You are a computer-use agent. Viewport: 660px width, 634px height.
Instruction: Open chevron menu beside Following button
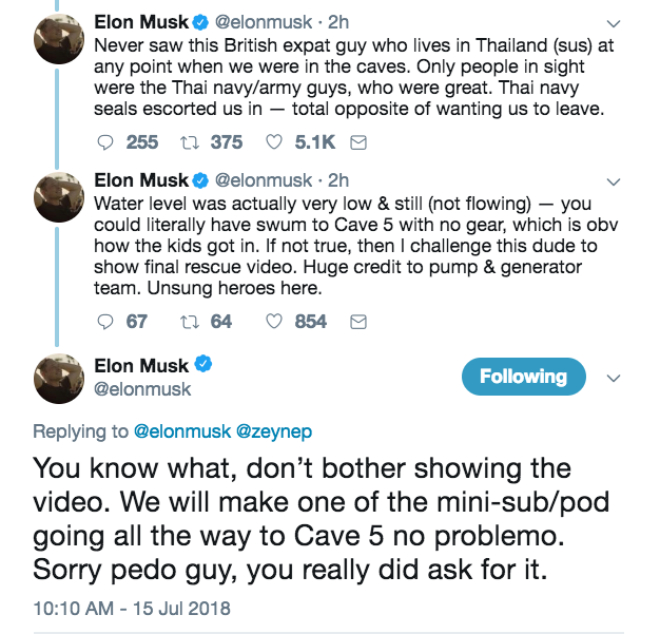click(614, 377)
